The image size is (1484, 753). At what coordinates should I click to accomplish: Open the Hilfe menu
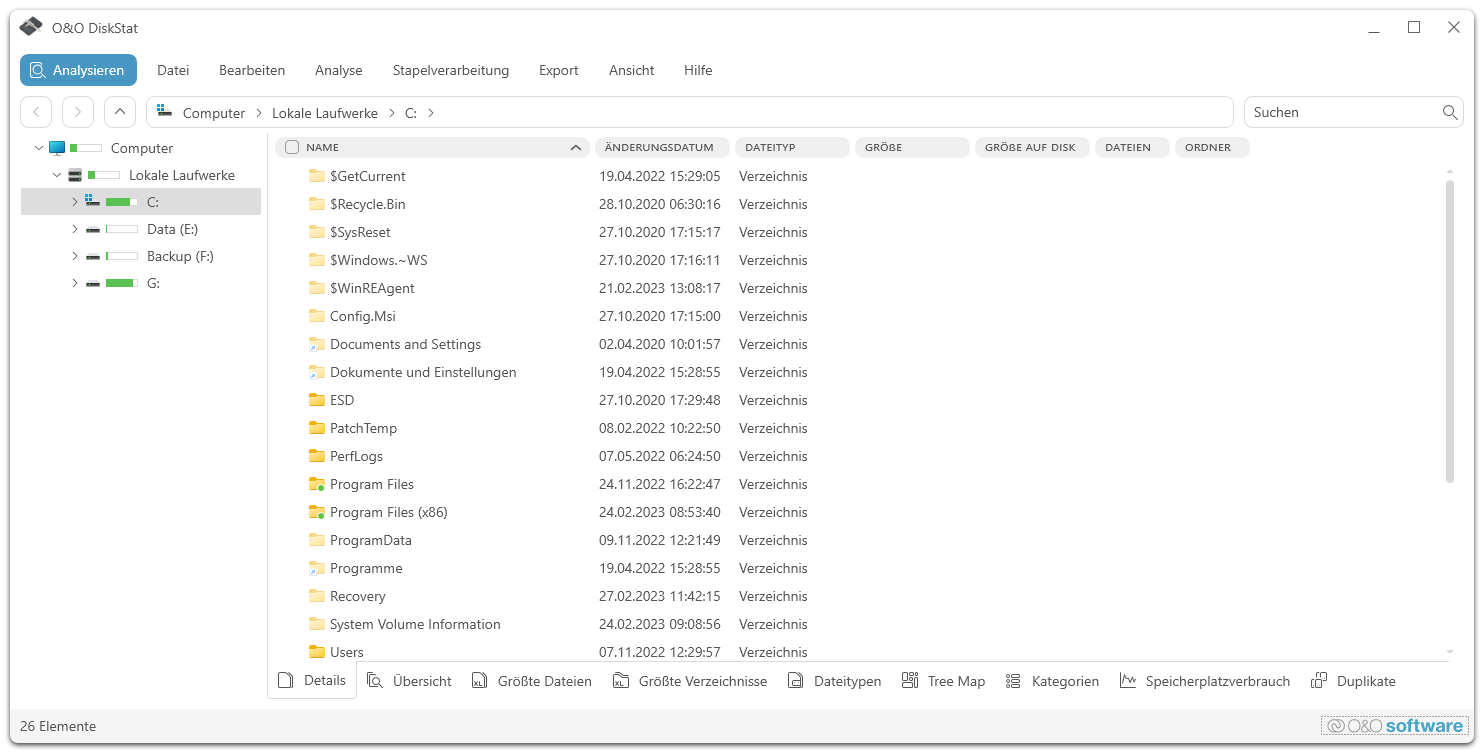698,70
